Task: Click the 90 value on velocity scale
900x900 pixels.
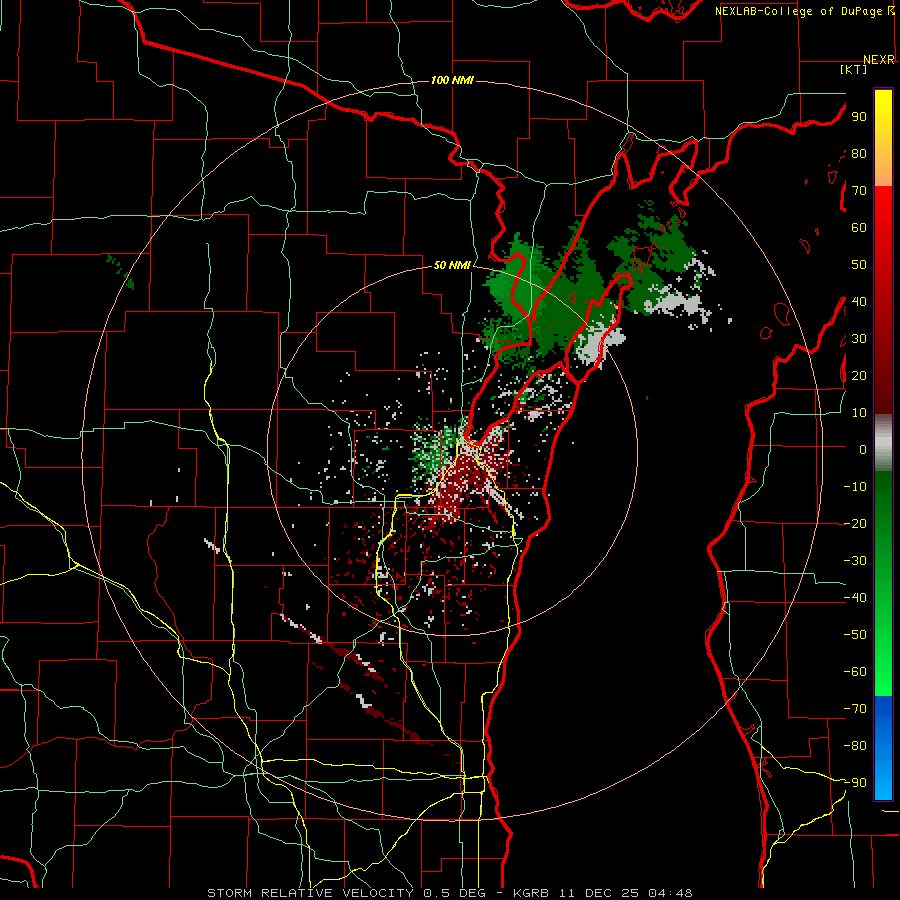Action: pos(859,117)
